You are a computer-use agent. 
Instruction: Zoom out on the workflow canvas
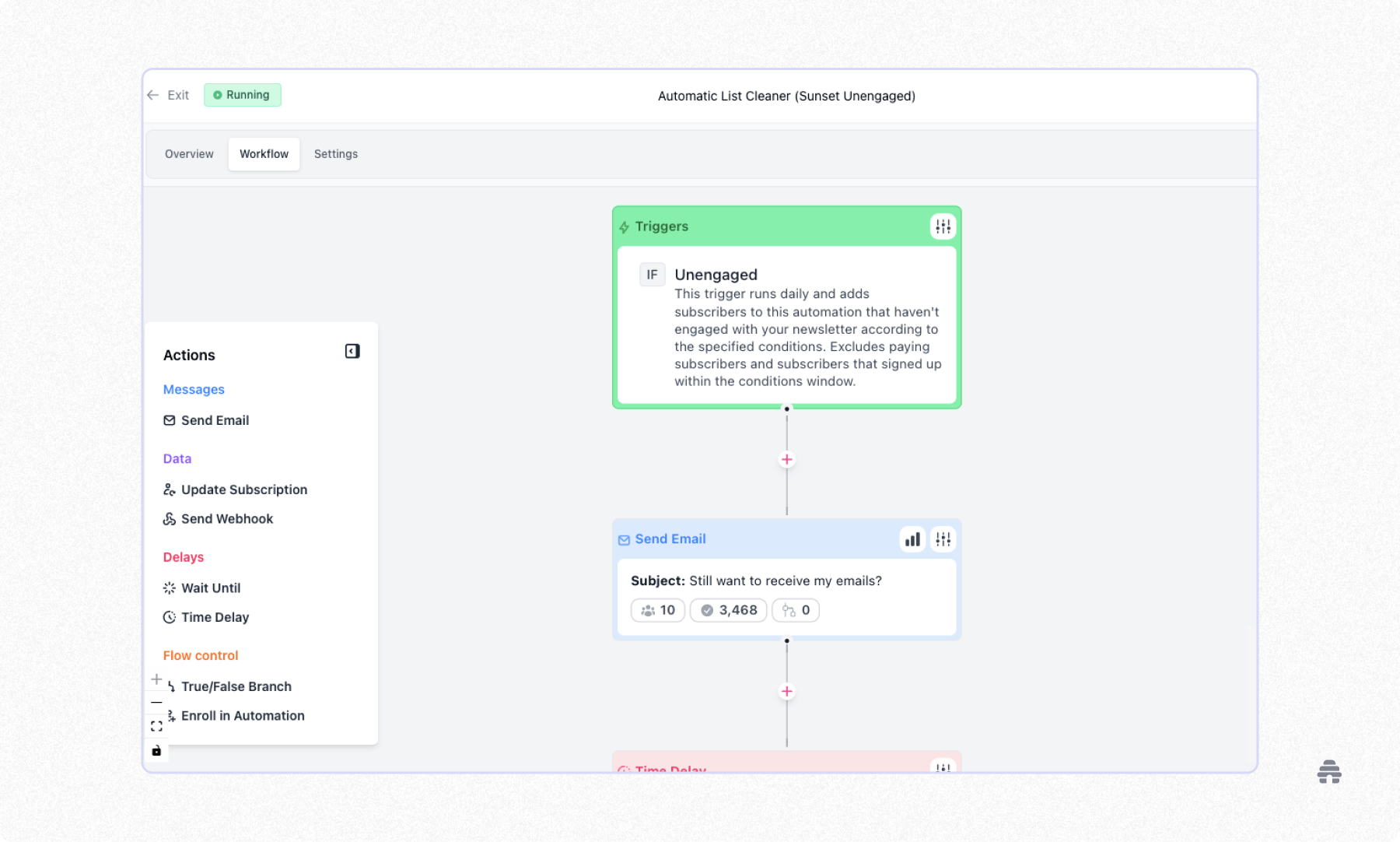click(x=156, y=702)
